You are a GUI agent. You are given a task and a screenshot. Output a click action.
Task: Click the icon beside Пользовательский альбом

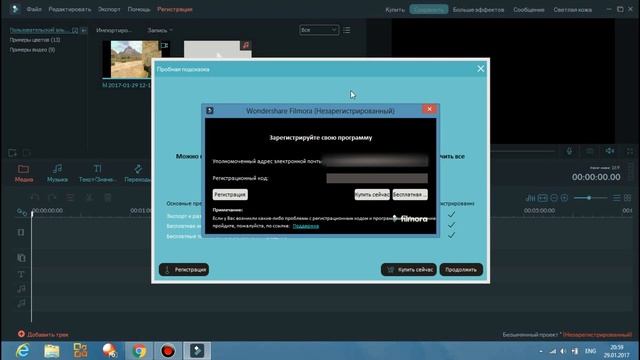(84, 30)
